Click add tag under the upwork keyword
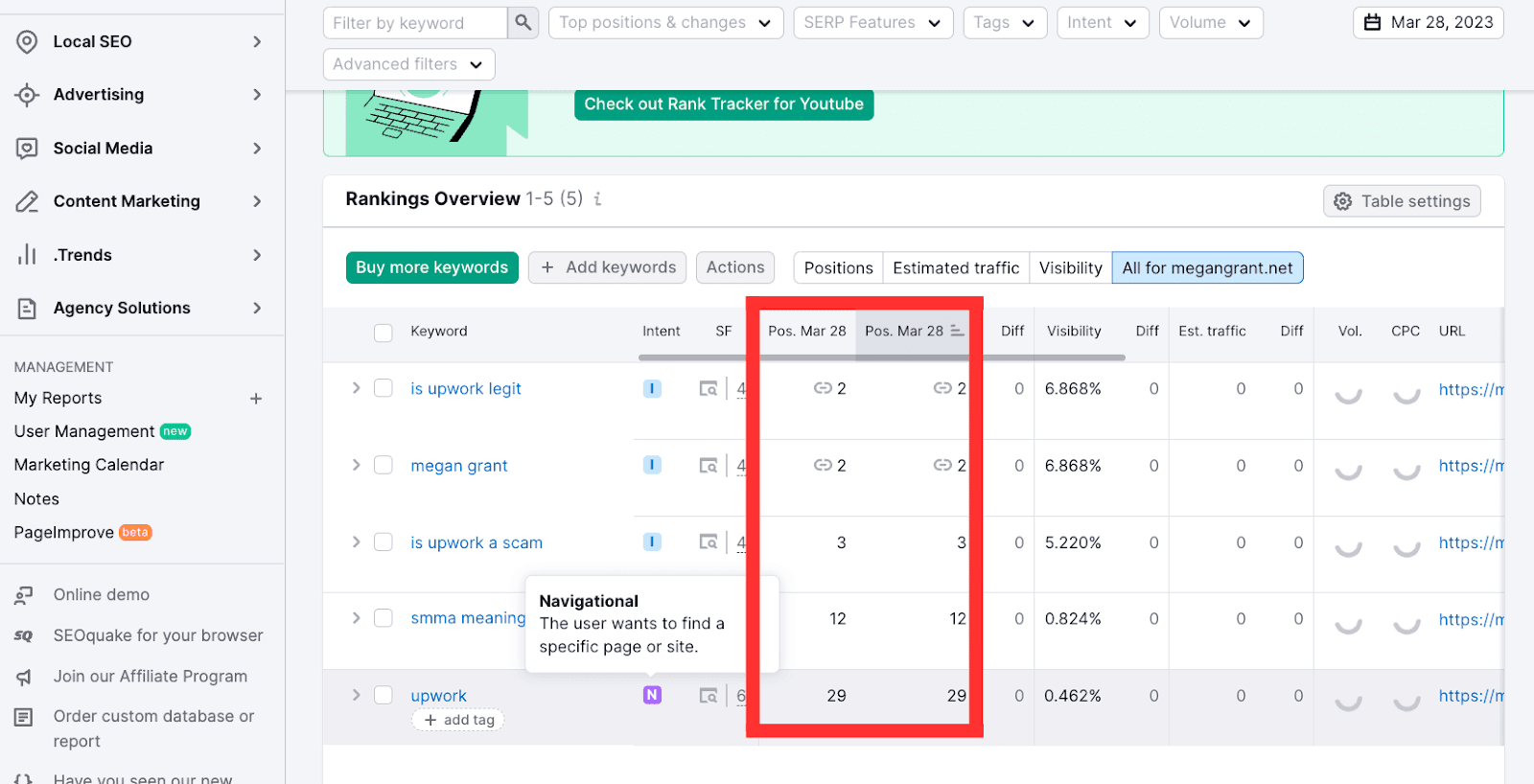Viewport: 1534px width, 784px height. [458, 720]
